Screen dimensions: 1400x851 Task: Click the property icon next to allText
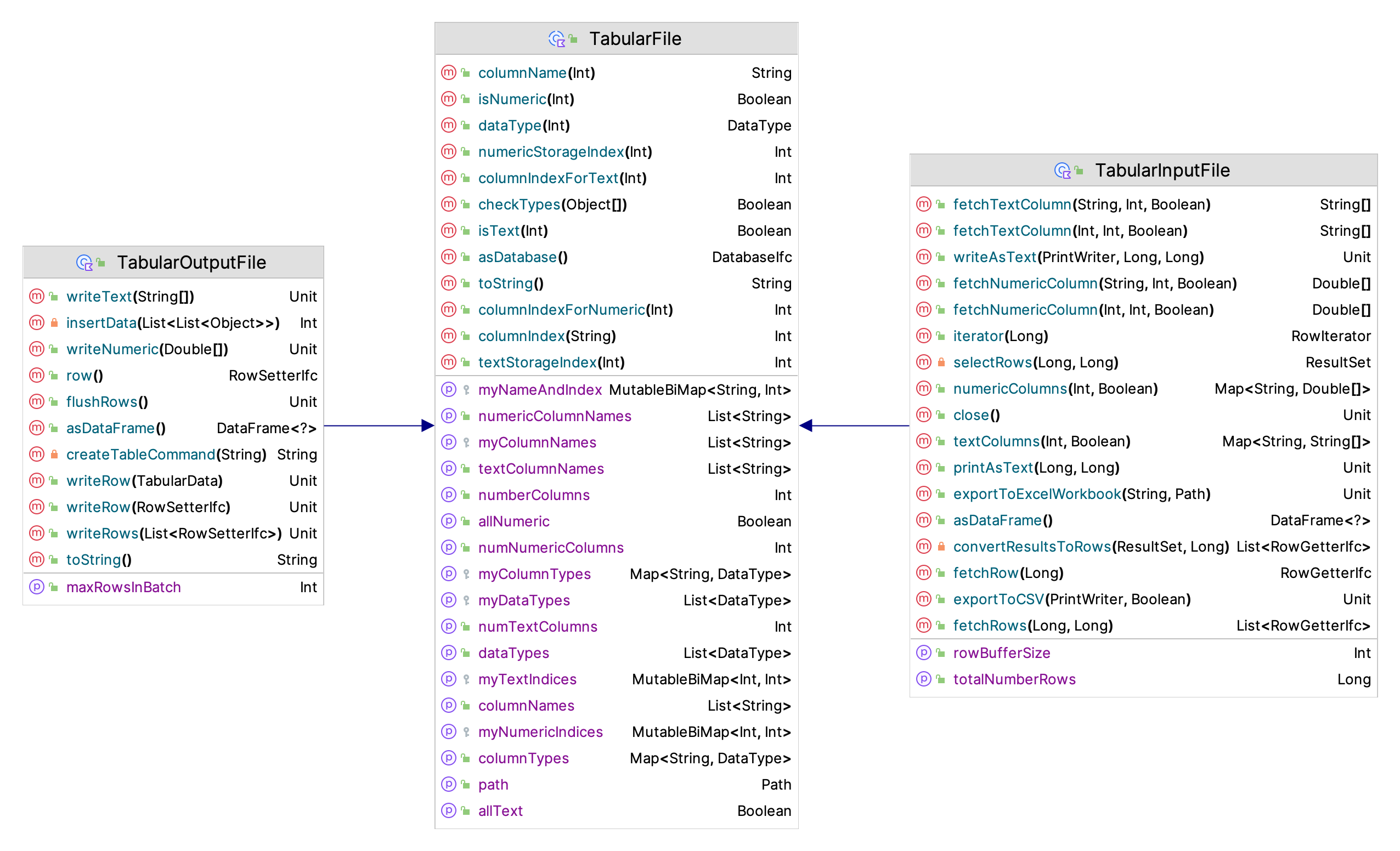[x=448, y=810]
